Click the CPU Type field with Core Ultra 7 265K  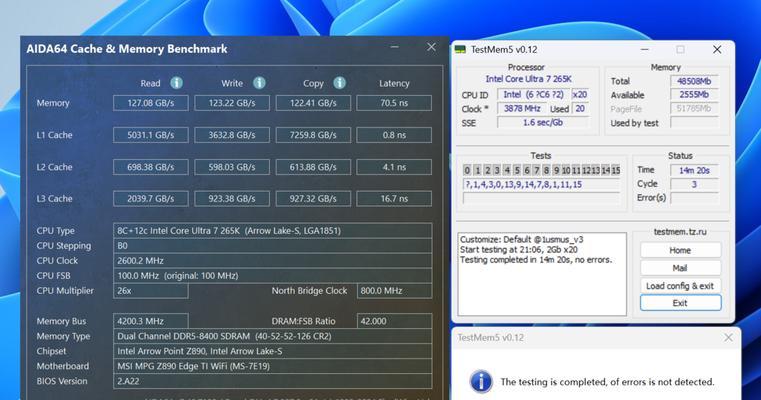coord(273,231)
